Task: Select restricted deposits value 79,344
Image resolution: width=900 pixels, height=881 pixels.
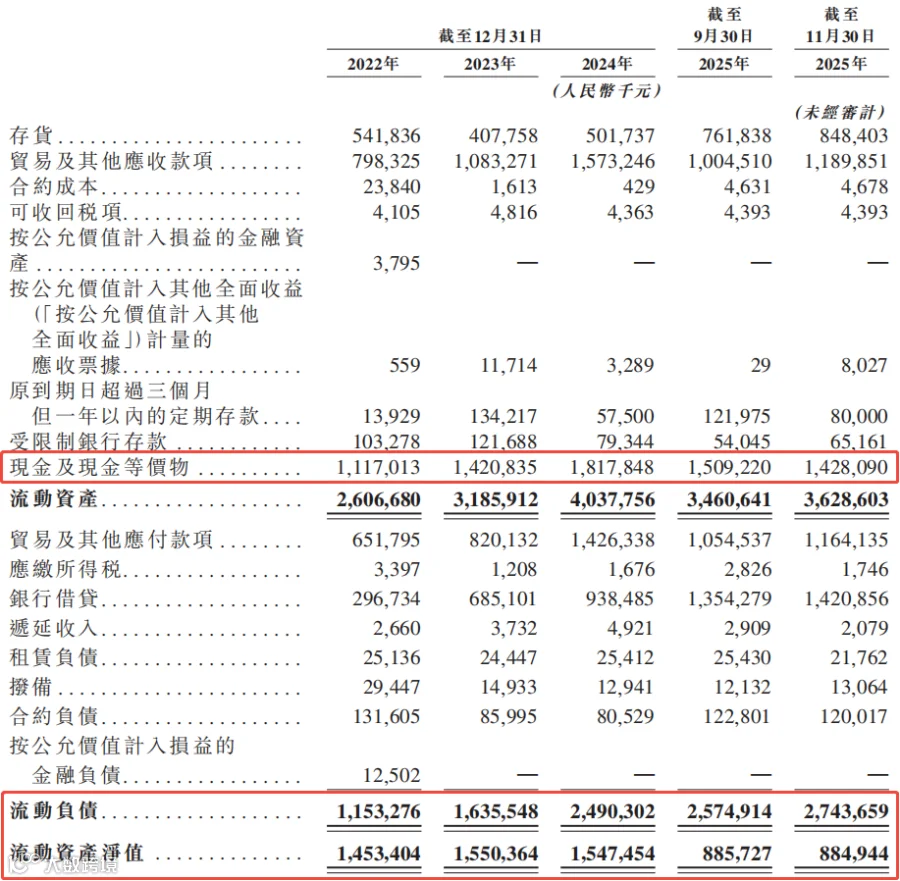Action: [626, 441]
